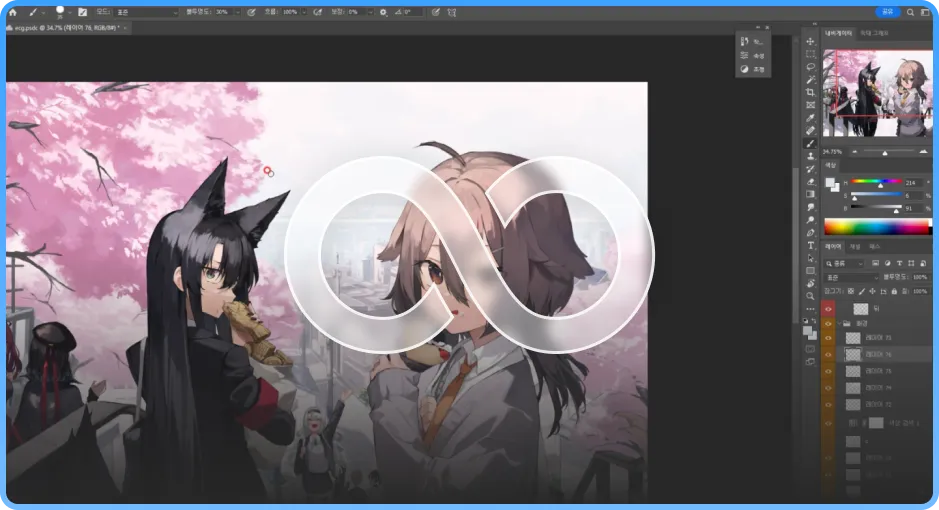Select the Rectangle shape tool

coord(810,271)
